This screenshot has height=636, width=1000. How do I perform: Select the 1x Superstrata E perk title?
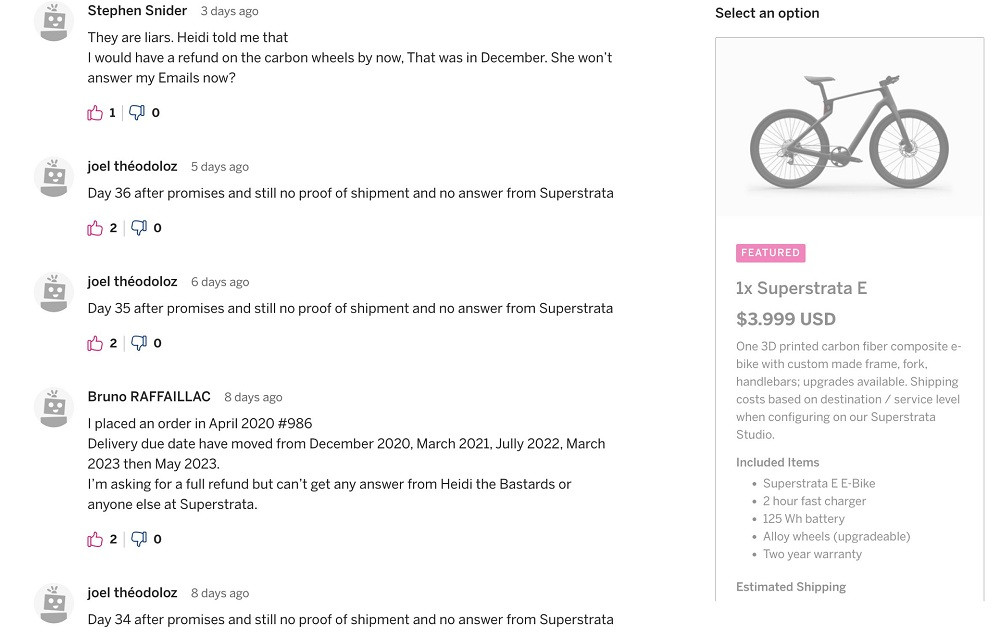point(801,289)
